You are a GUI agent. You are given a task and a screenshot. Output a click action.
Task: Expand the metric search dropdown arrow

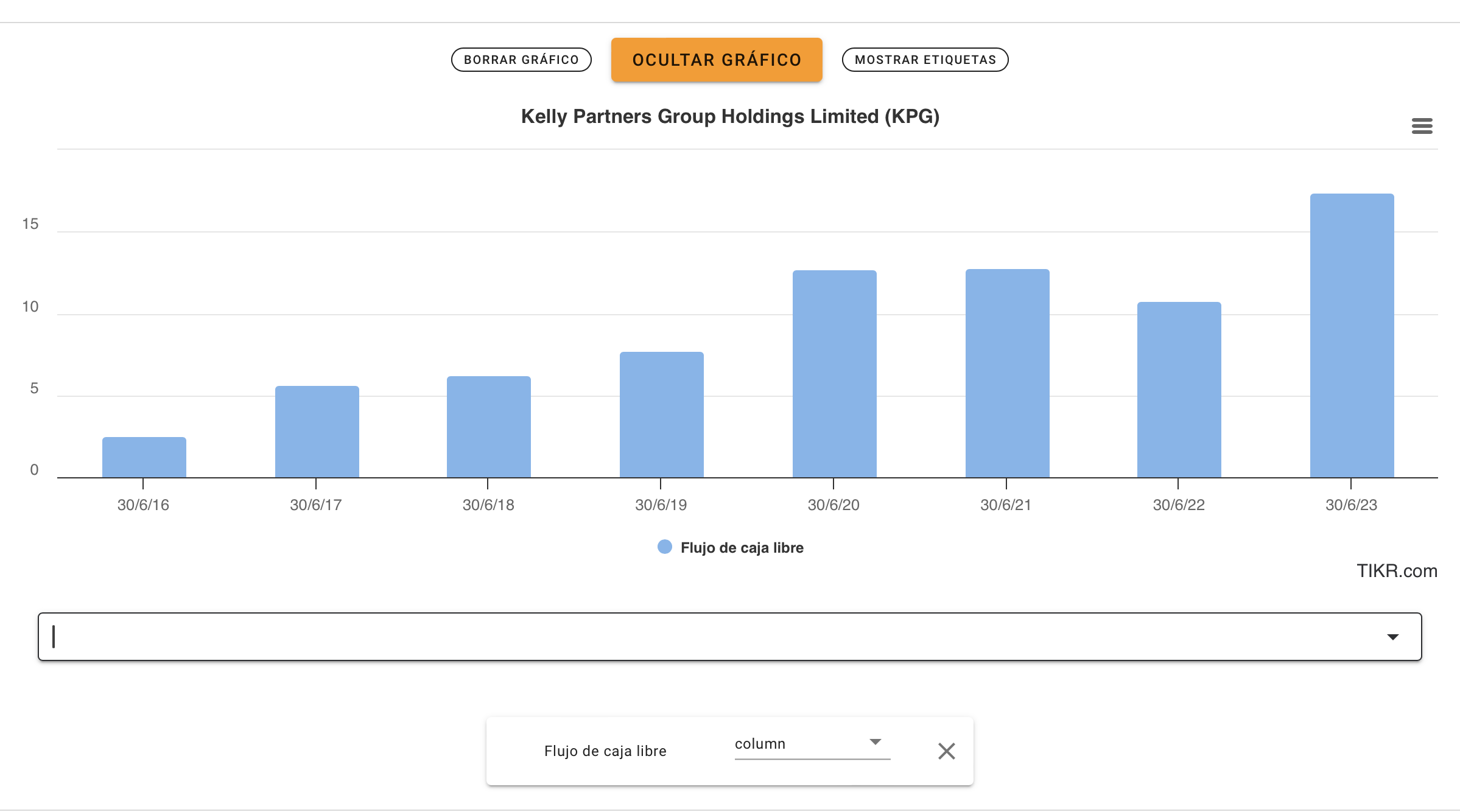[x=1392, y=637]
